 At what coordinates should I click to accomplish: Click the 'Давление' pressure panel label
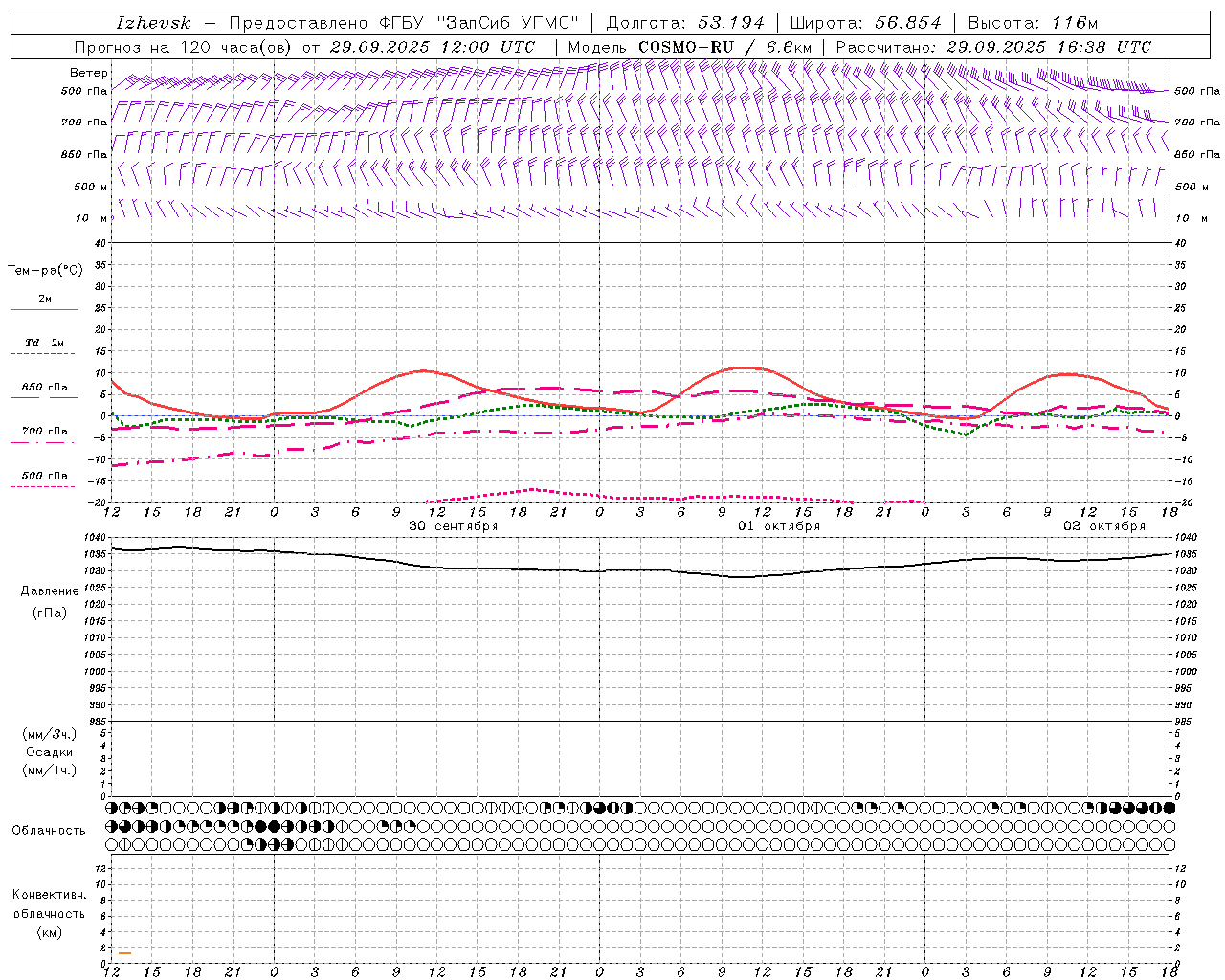tap(50, 591)
